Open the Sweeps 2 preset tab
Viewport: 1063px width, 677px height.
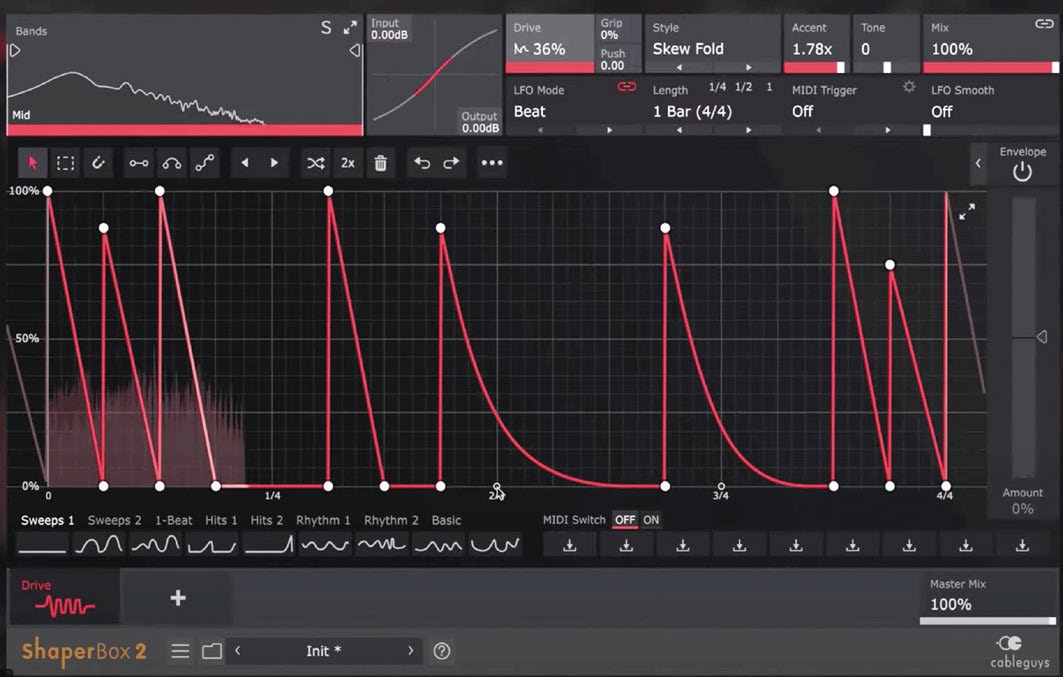115,520
